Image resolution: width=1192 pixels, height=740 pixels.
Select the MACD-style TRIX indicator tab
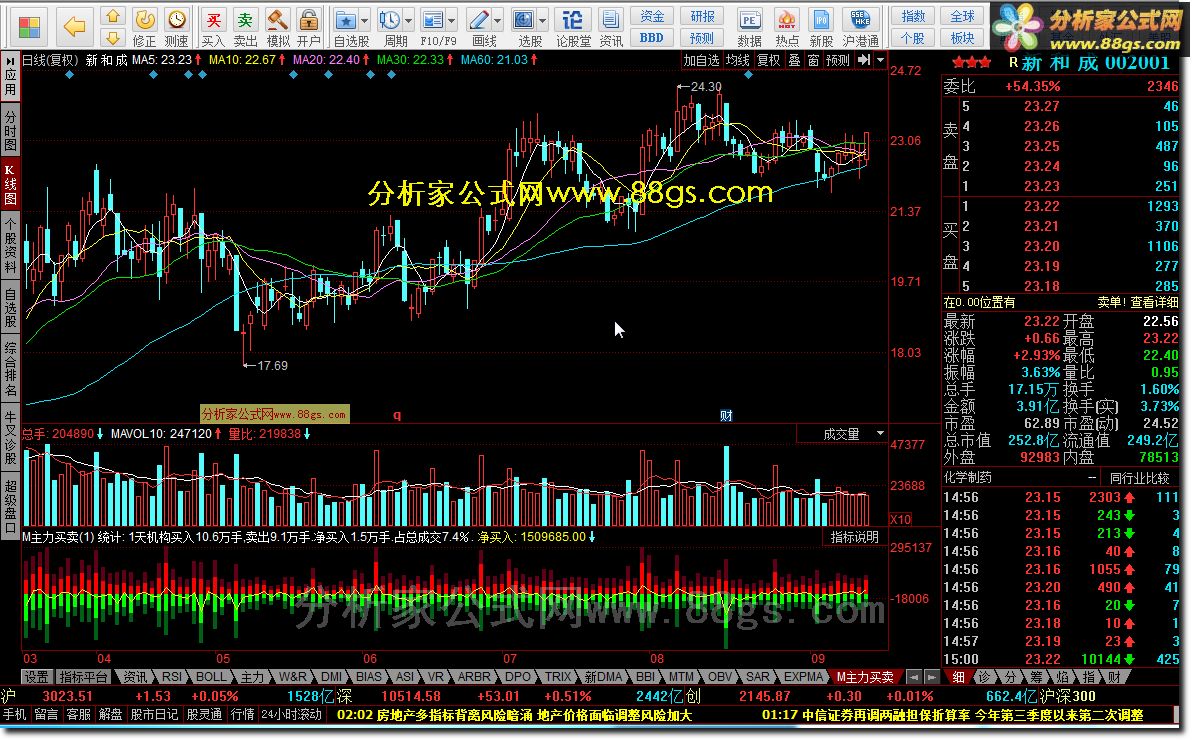pyautogui.click(x=557, y=677)
